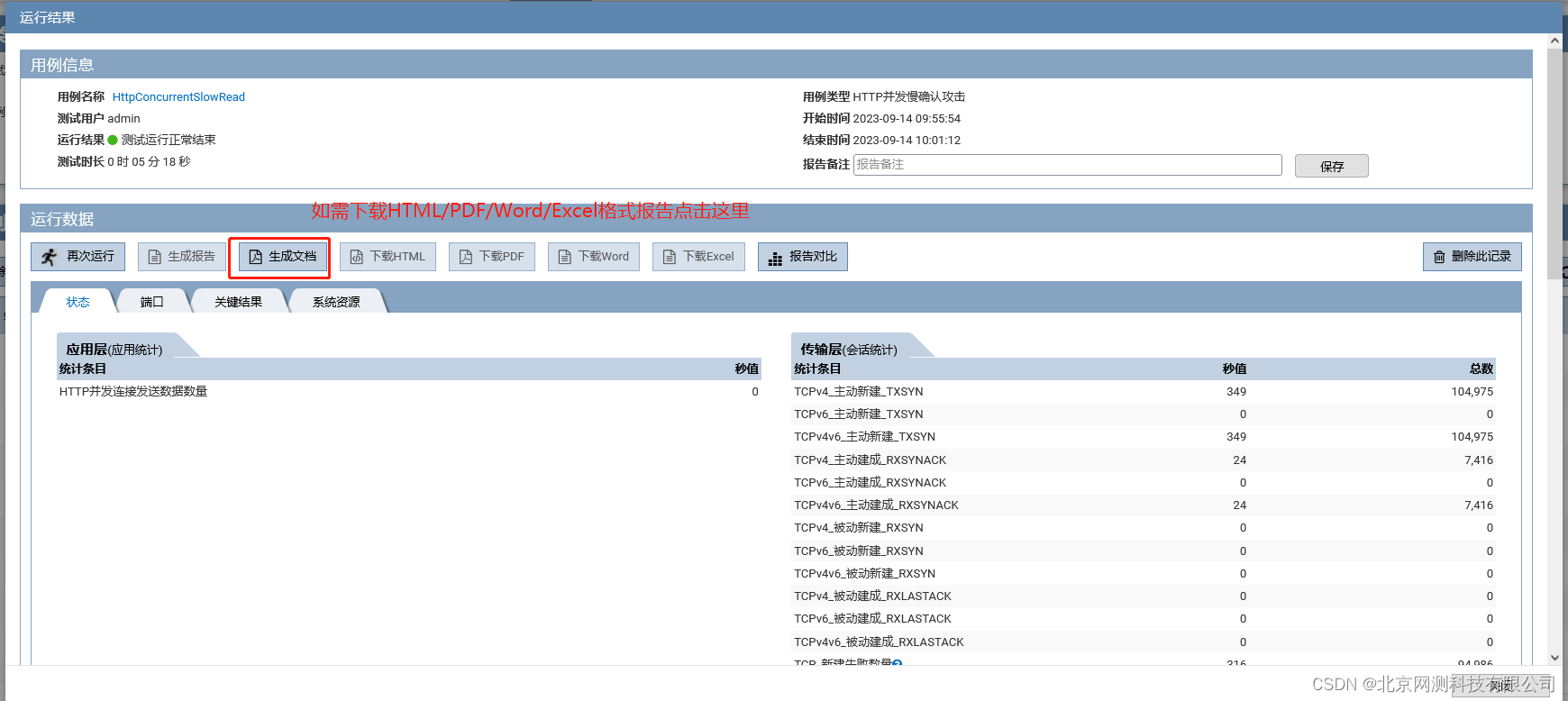Click the 总数 column header

click(x=1481, y=369)
